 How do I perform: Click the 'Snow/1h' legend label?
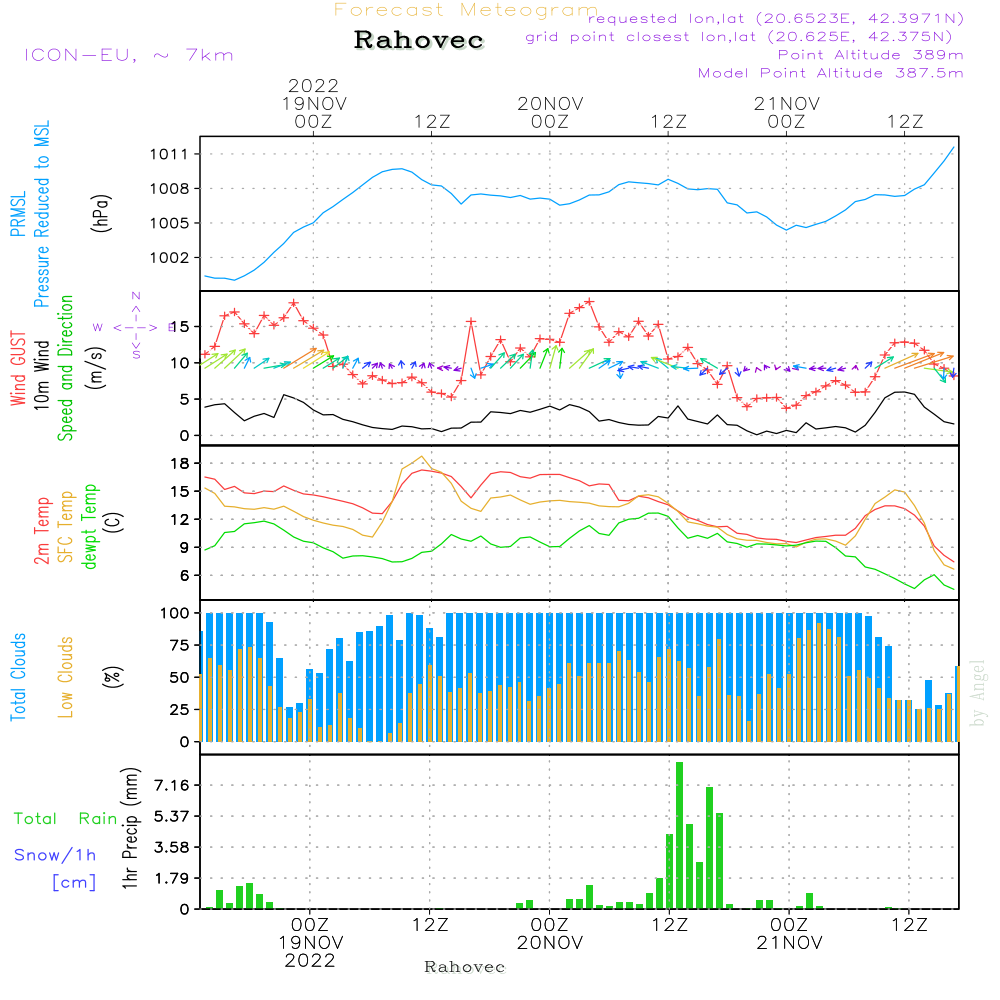pos(55,855)
